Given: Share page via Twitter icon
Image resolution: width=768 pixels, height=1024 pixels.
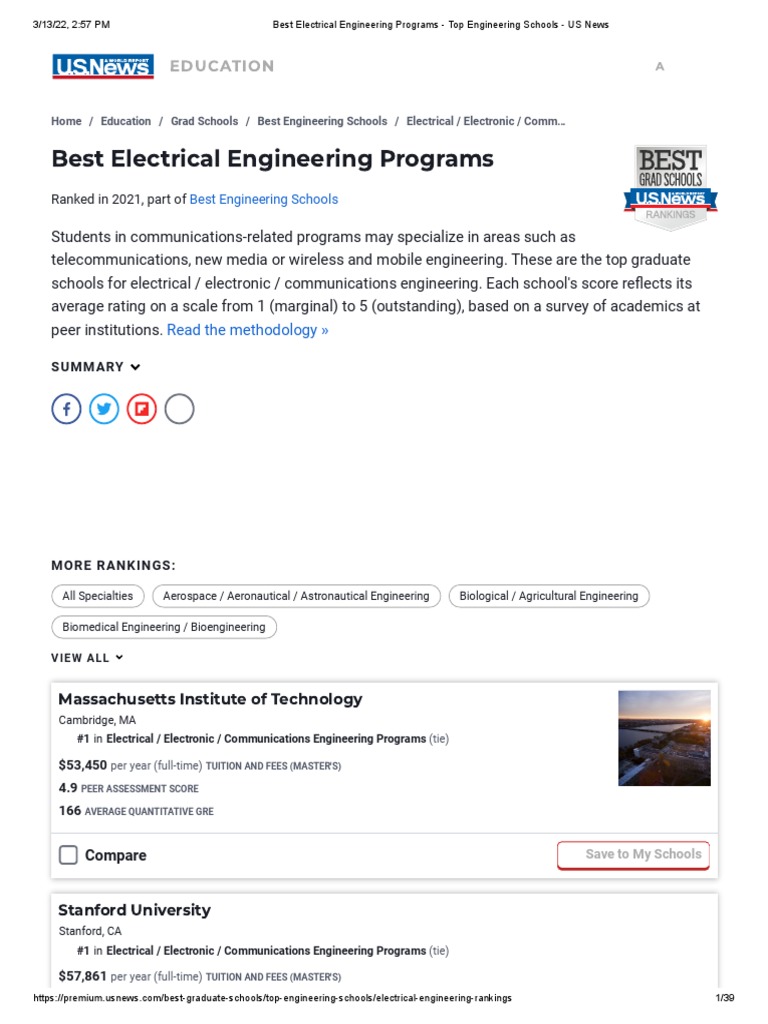Looking at the screenshot, I should (104, 409).
